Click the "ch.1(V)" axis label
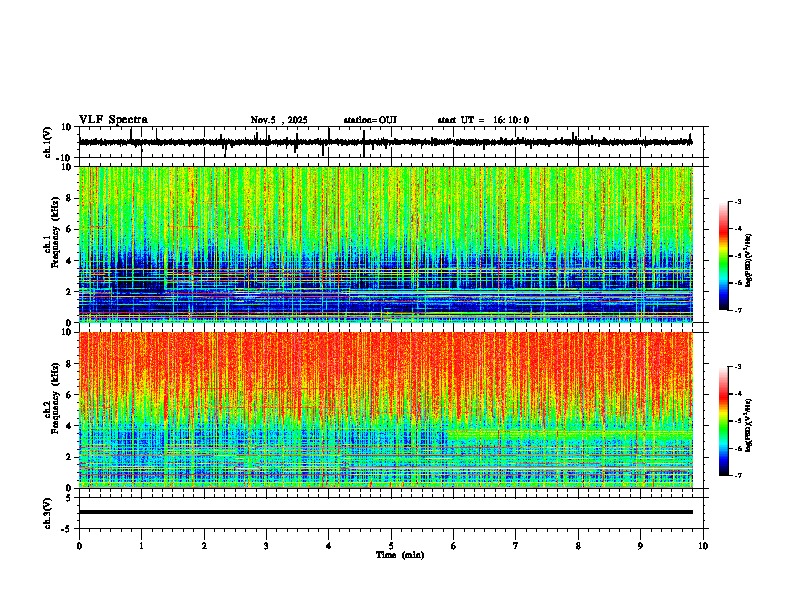Image resolution: width=792 pixels, height=612 pixels. coord(48,142)
